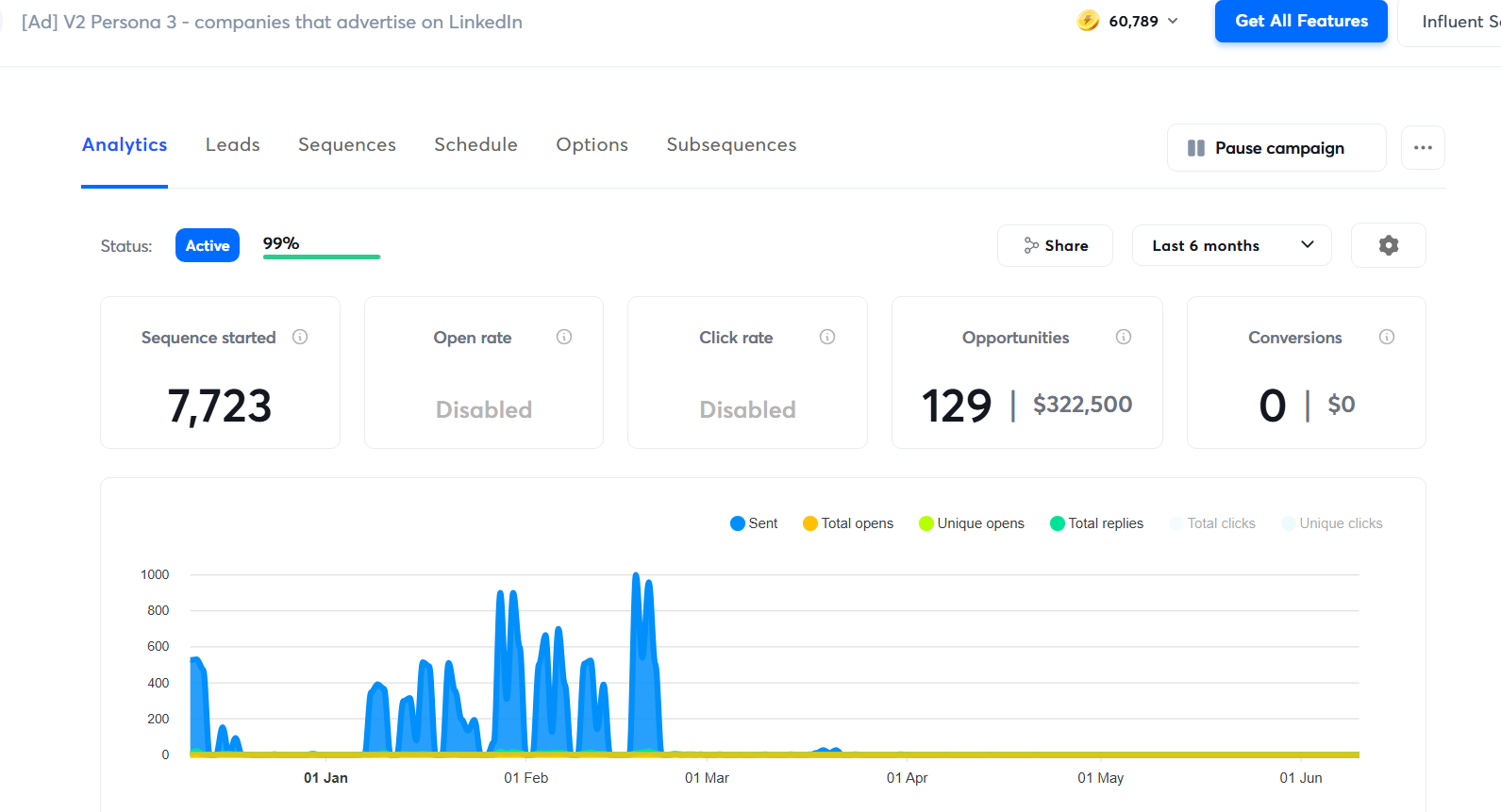Click the gold credits coin icon

pos(1088,21)
